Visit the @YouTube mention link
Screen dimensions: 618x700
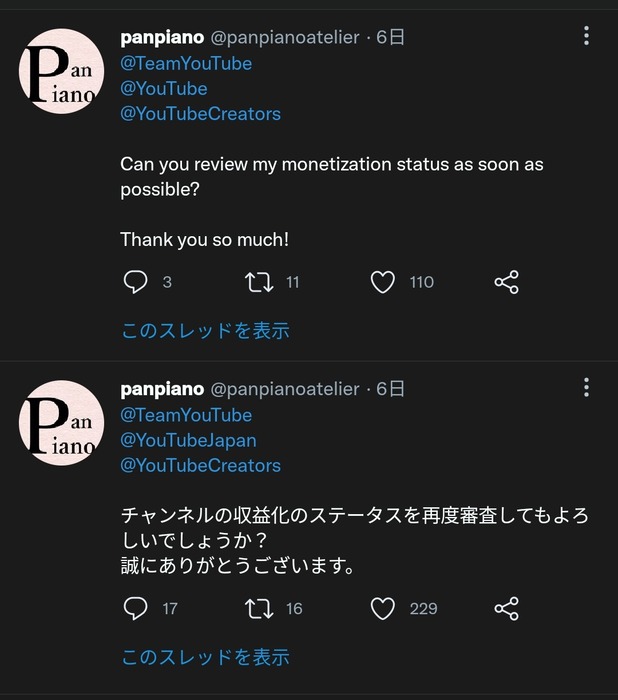click(164, 88)
